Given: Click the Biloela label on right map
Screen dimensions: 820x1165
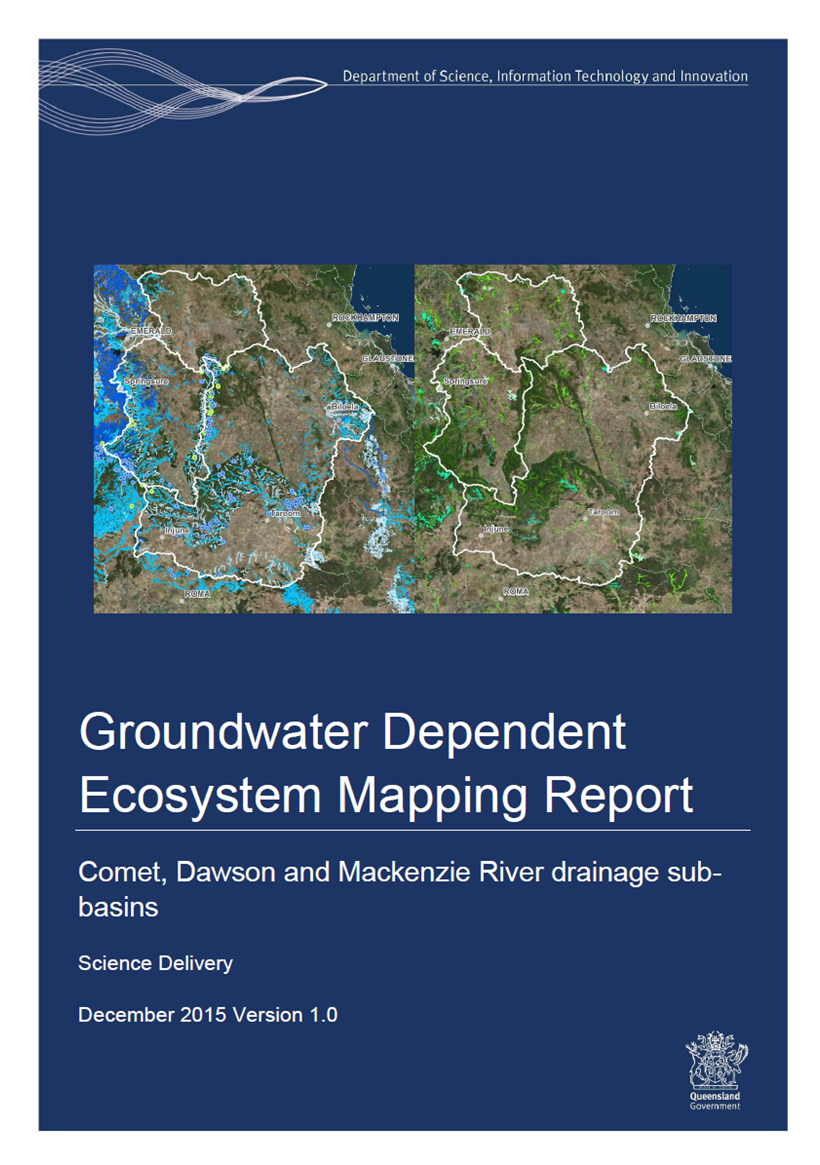Looking at the screenshot, I should [x=663, y=407].
